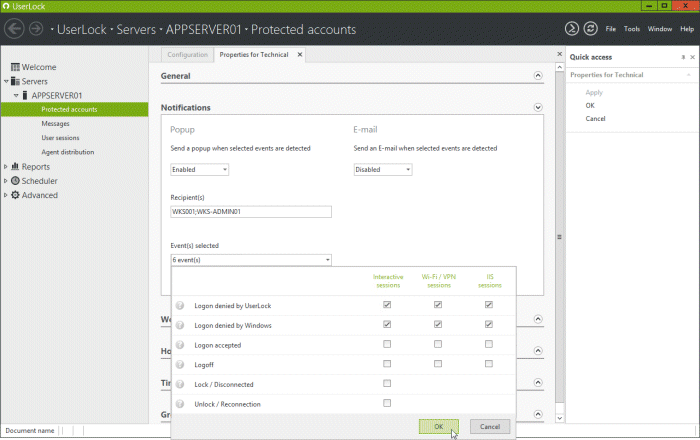Go back with the back arrow button
Image resolution: width=700 pixels, height=440 pixels.
[14, 29]
